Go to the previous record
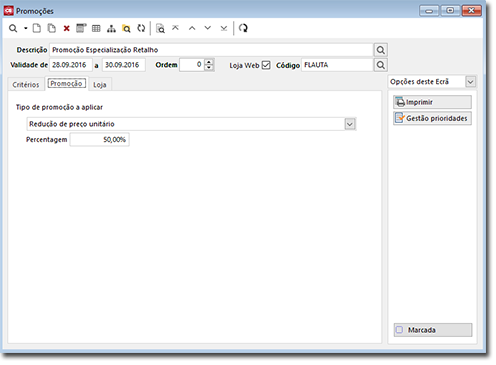This screenshot has height=365, width=496. click(192, 28)
